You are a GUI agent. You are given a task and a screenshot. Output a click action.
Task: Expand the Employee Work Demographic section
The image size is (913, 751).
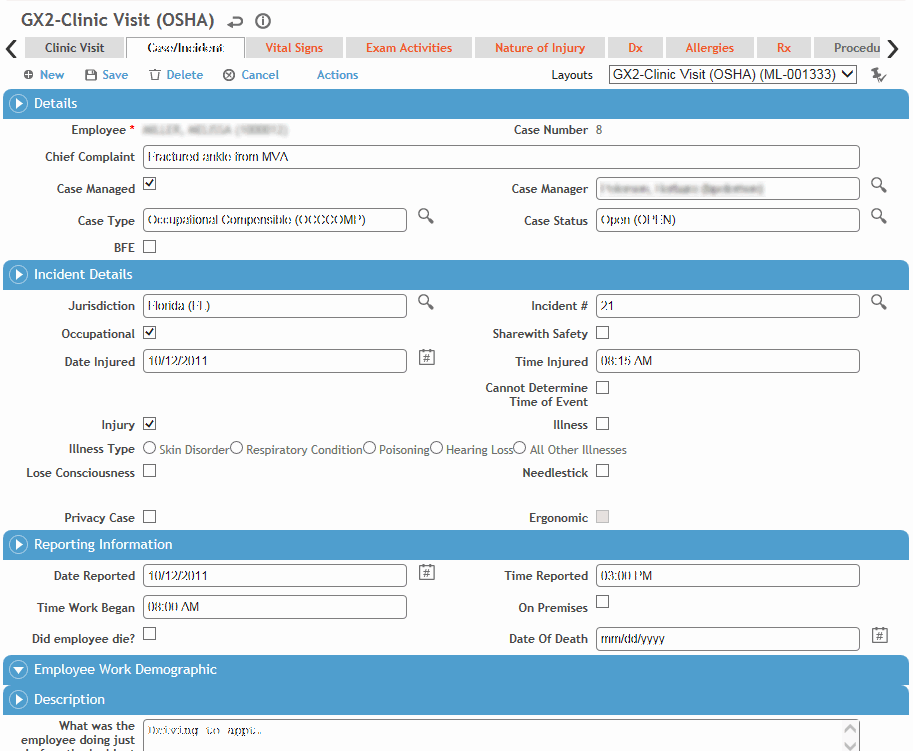pos(18,669)
